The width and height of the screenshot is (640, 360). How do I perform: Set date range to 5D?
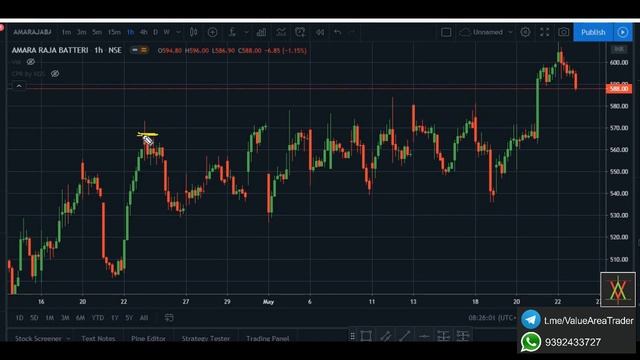pos(34,318)
